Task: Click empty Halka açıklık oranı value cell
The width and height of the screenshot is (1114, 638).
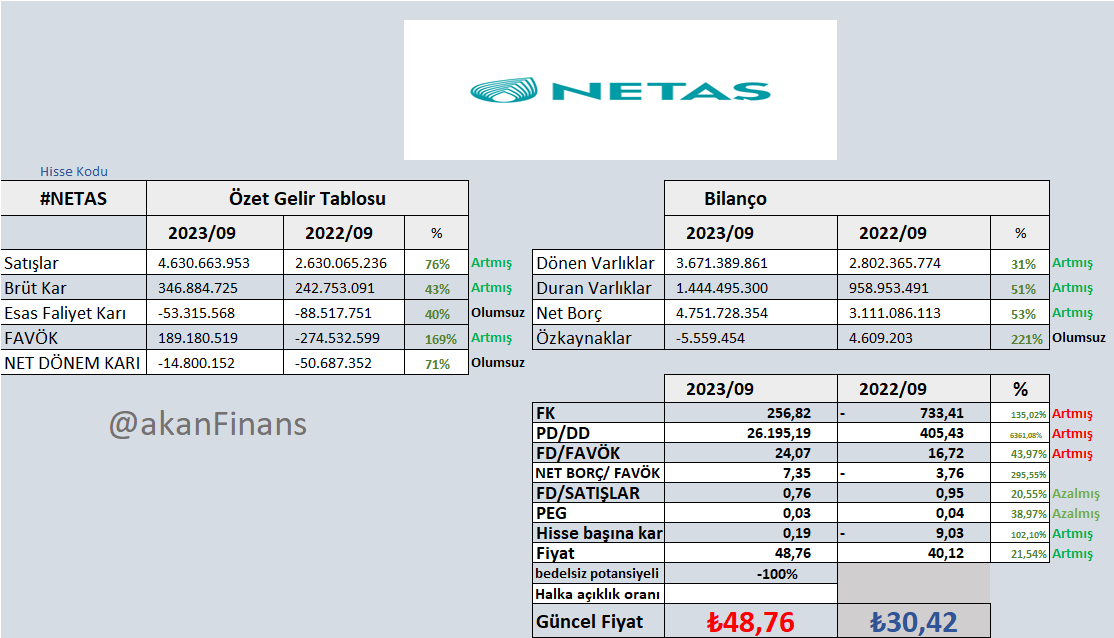Action: point(751,594)
